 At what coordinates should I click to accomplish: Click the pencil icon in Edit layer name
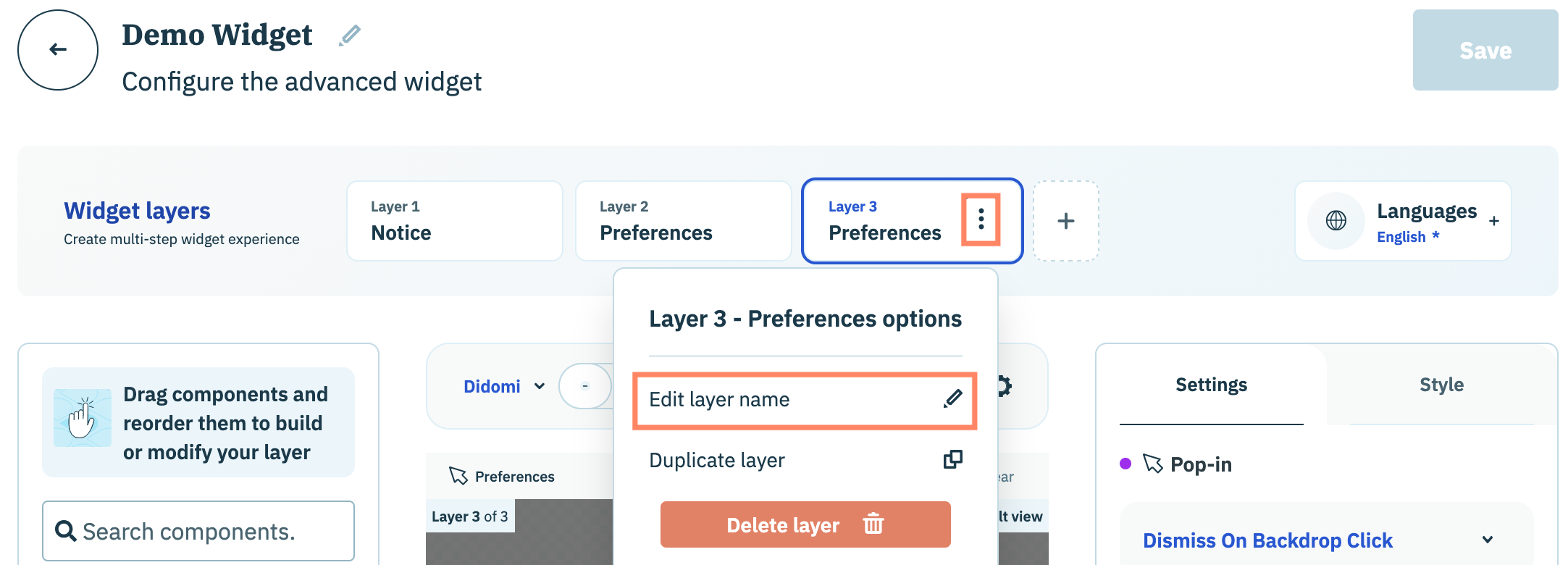coord(952,398)
